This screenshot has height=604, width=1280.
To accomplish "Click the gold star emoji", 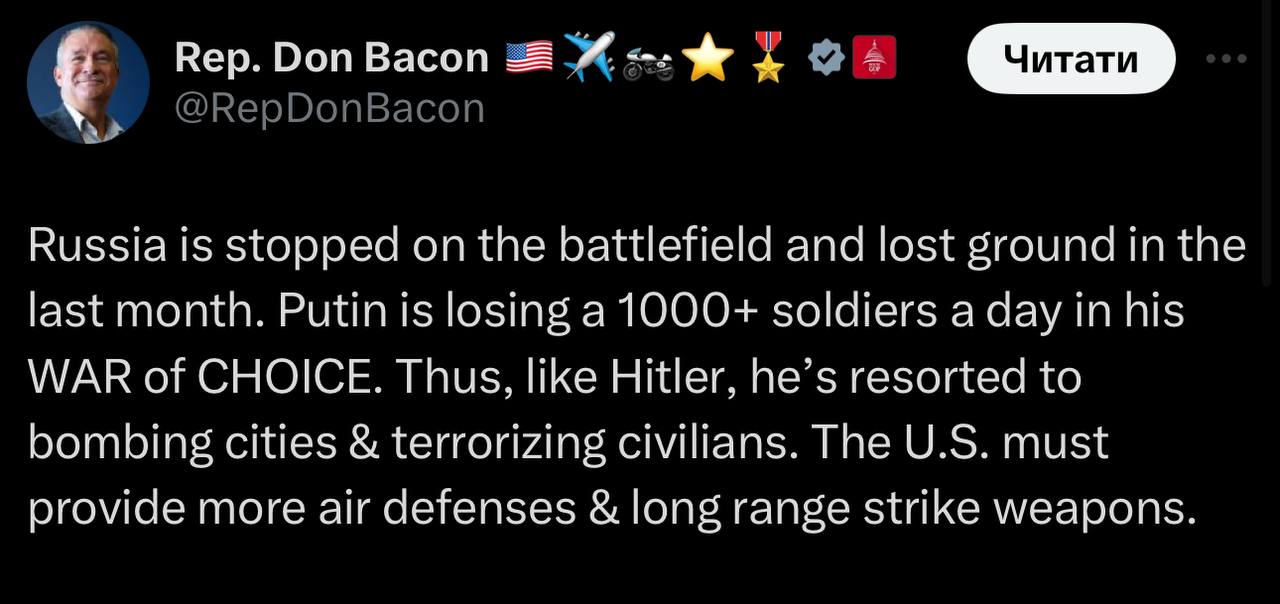I will coord(708,60).
